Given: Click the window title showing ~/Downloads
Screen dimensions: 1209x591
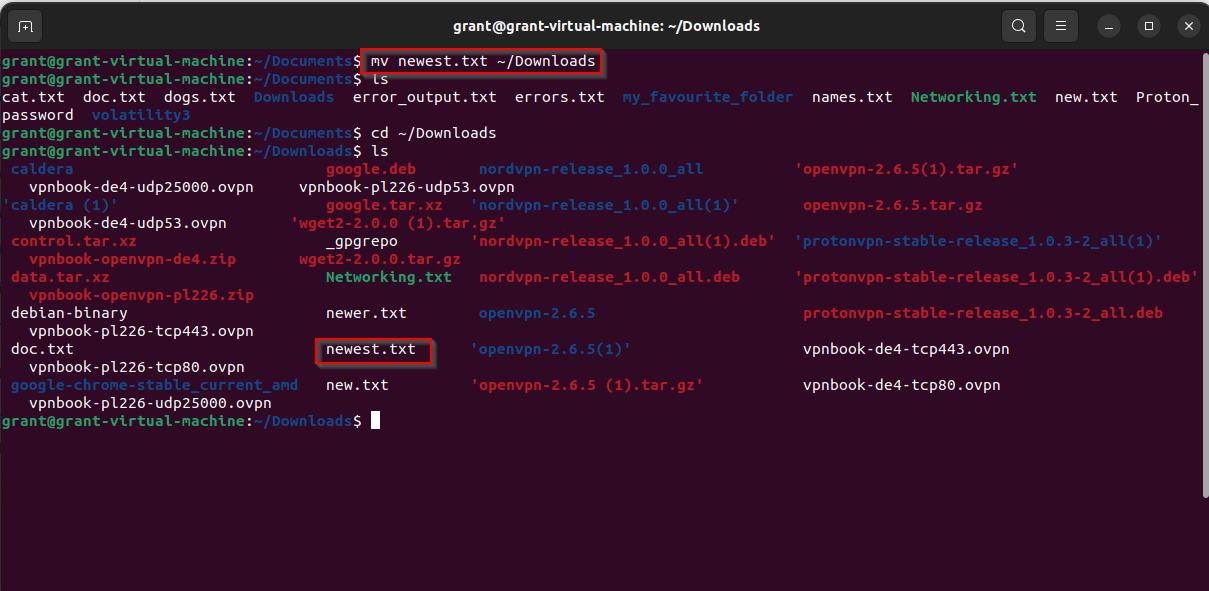Looking at the screenshot, I should pyautogui.click(x=604, y=25).
